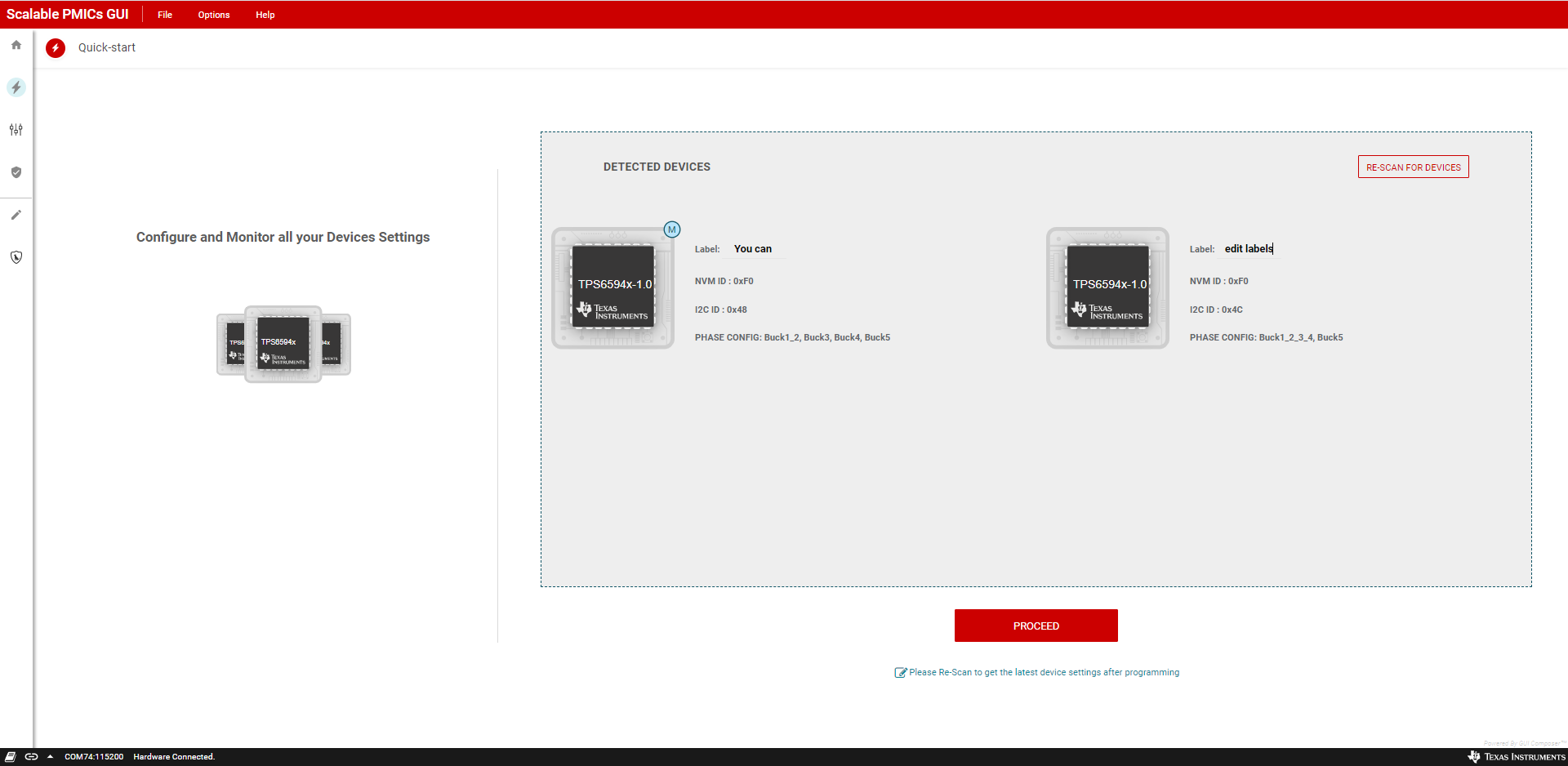Click the watchdog shield sidebar icon
The image size is (1568, 766).
click(16, 257)
